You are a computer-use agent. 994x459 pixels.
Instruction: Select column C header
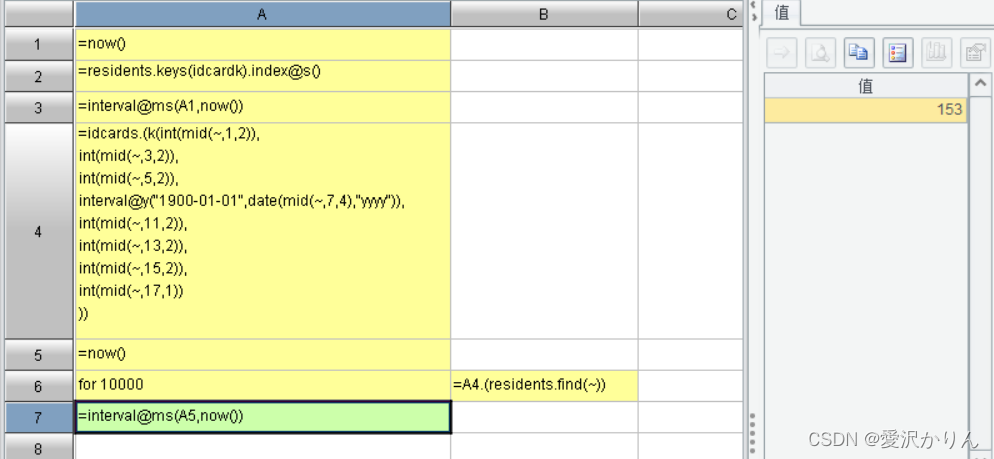(x=691, y=14)
